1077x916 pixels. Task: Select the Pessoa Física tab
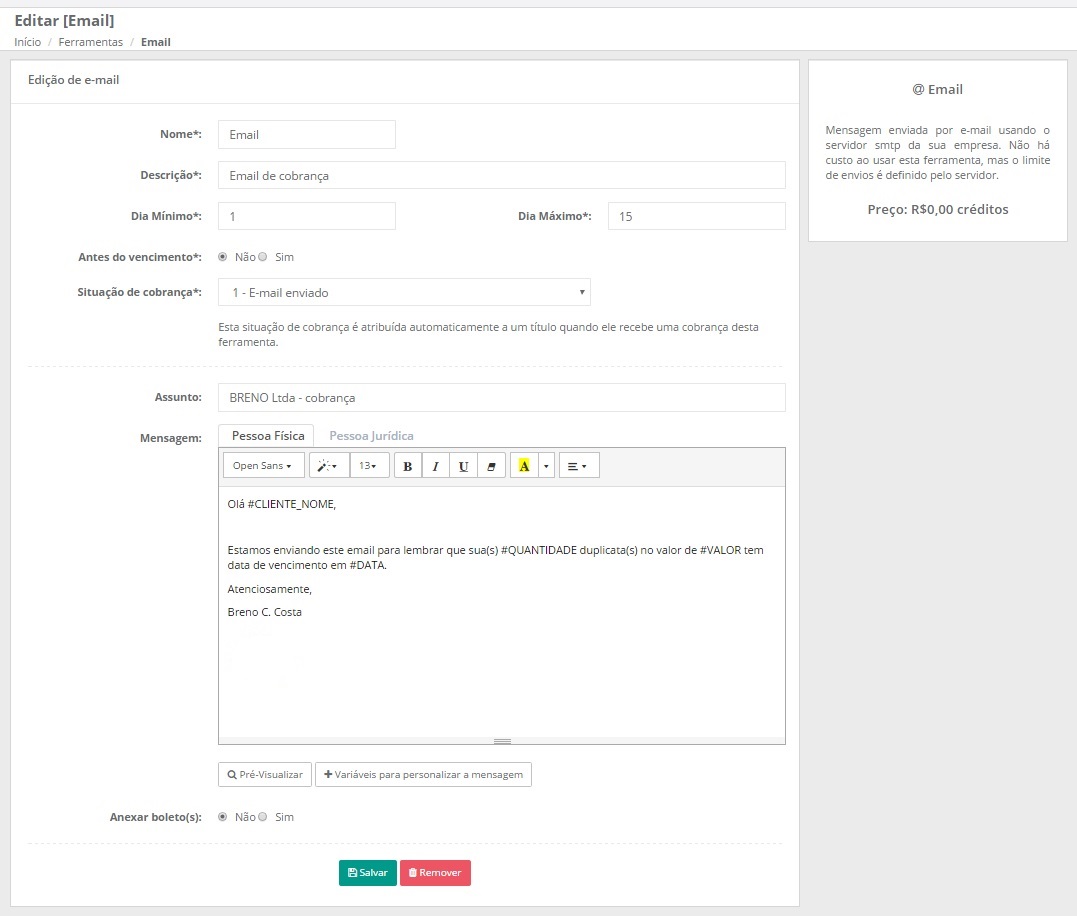pos(268,436)
